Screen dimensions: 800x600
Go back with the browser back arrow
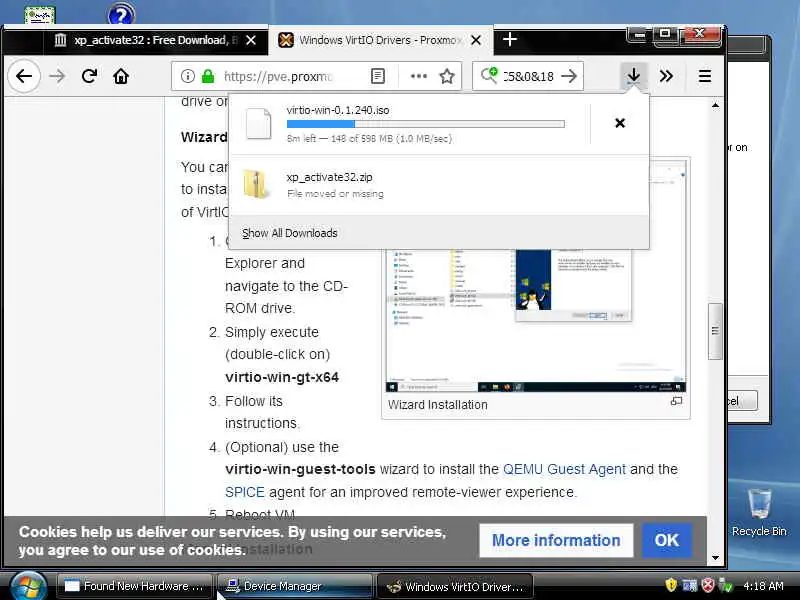(24, 77)
